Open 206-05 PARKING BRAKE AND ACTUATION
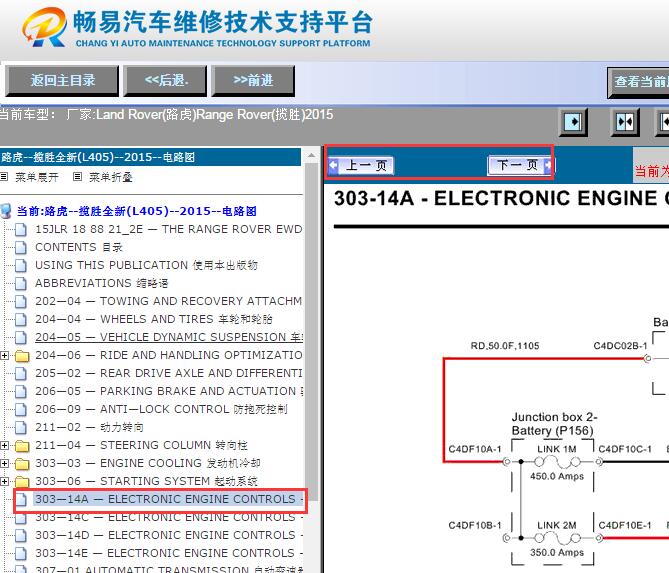Image resolution: width=669 pixels, height=573 pixels. tap(169, 391)
